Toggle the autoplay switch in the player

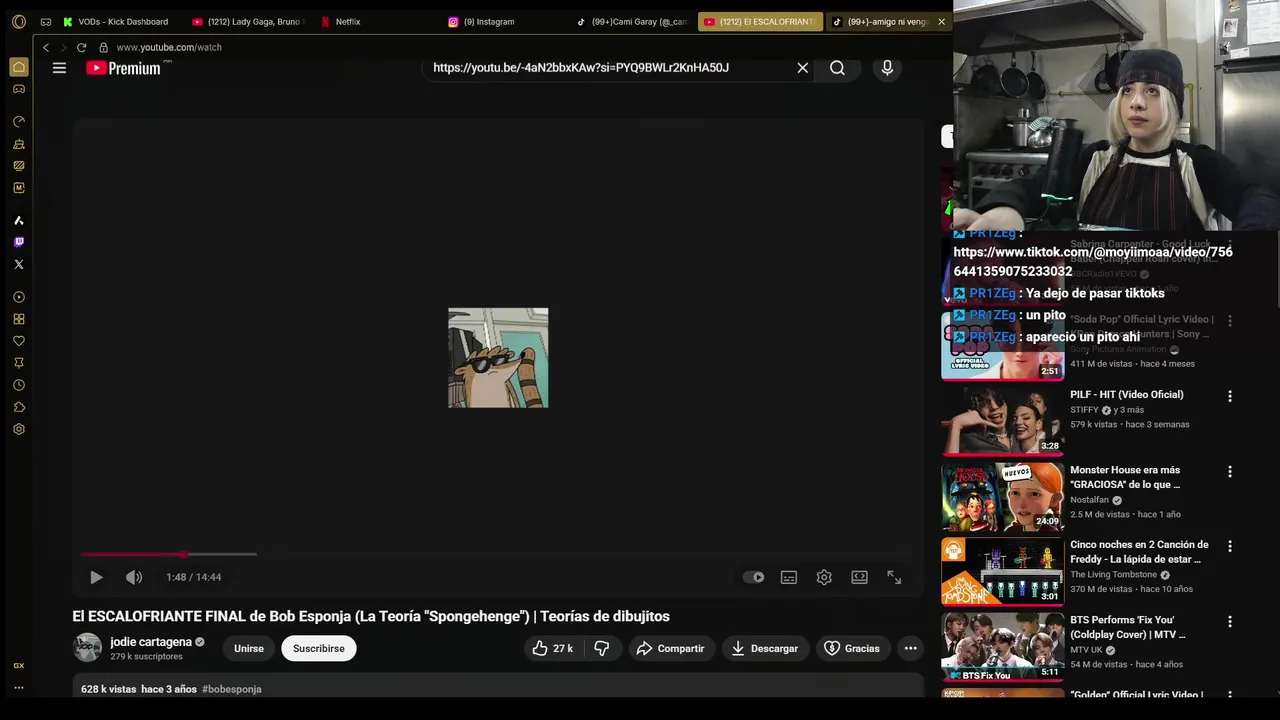pos(754,577)
